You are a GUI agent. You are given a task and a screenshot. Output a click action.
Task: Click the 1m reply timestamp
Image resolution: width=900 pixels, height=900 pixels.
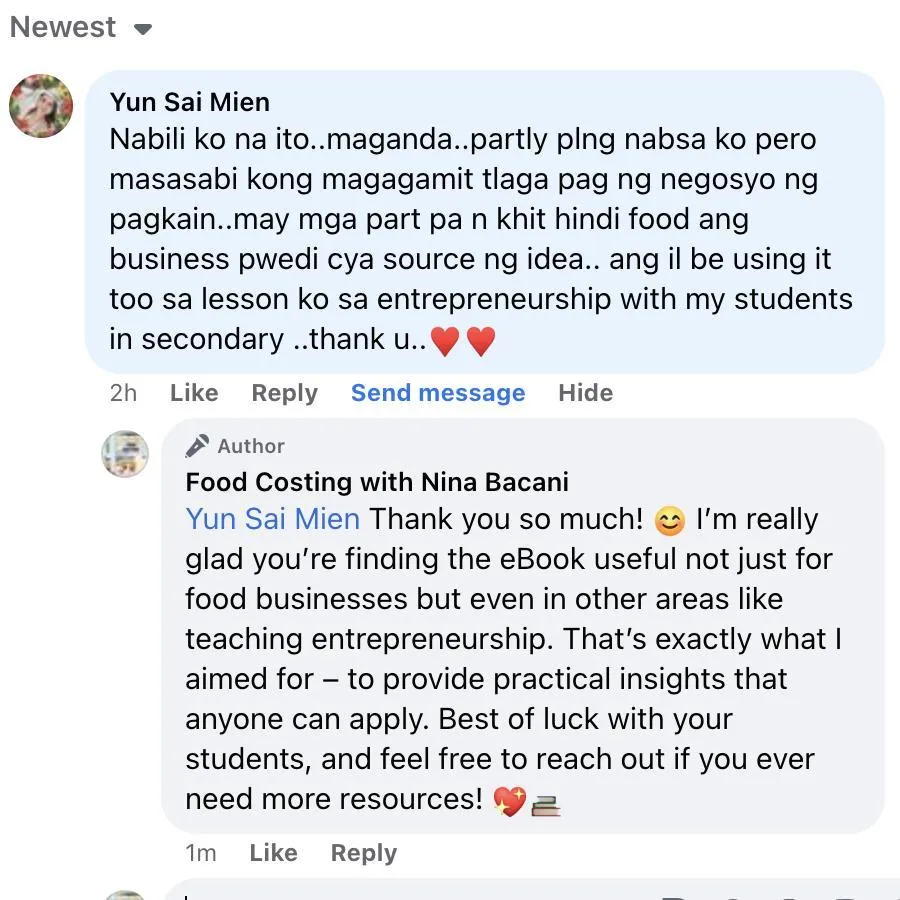point(200,853)
